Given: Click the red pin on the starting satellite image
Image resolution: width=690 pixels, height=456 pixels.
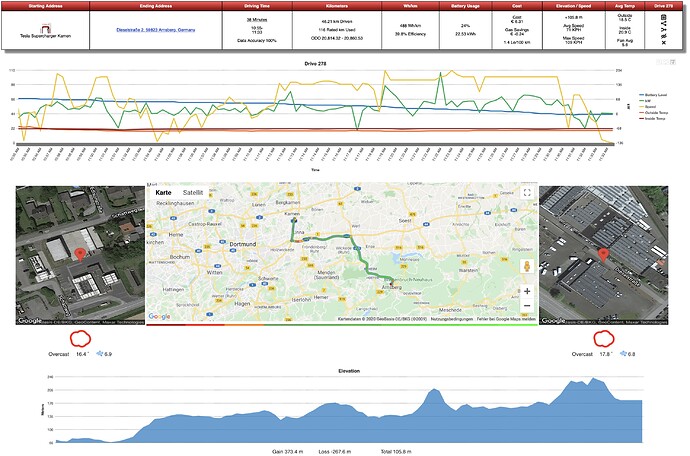Looking at the screenshot, I should click(x=80, y=255).
